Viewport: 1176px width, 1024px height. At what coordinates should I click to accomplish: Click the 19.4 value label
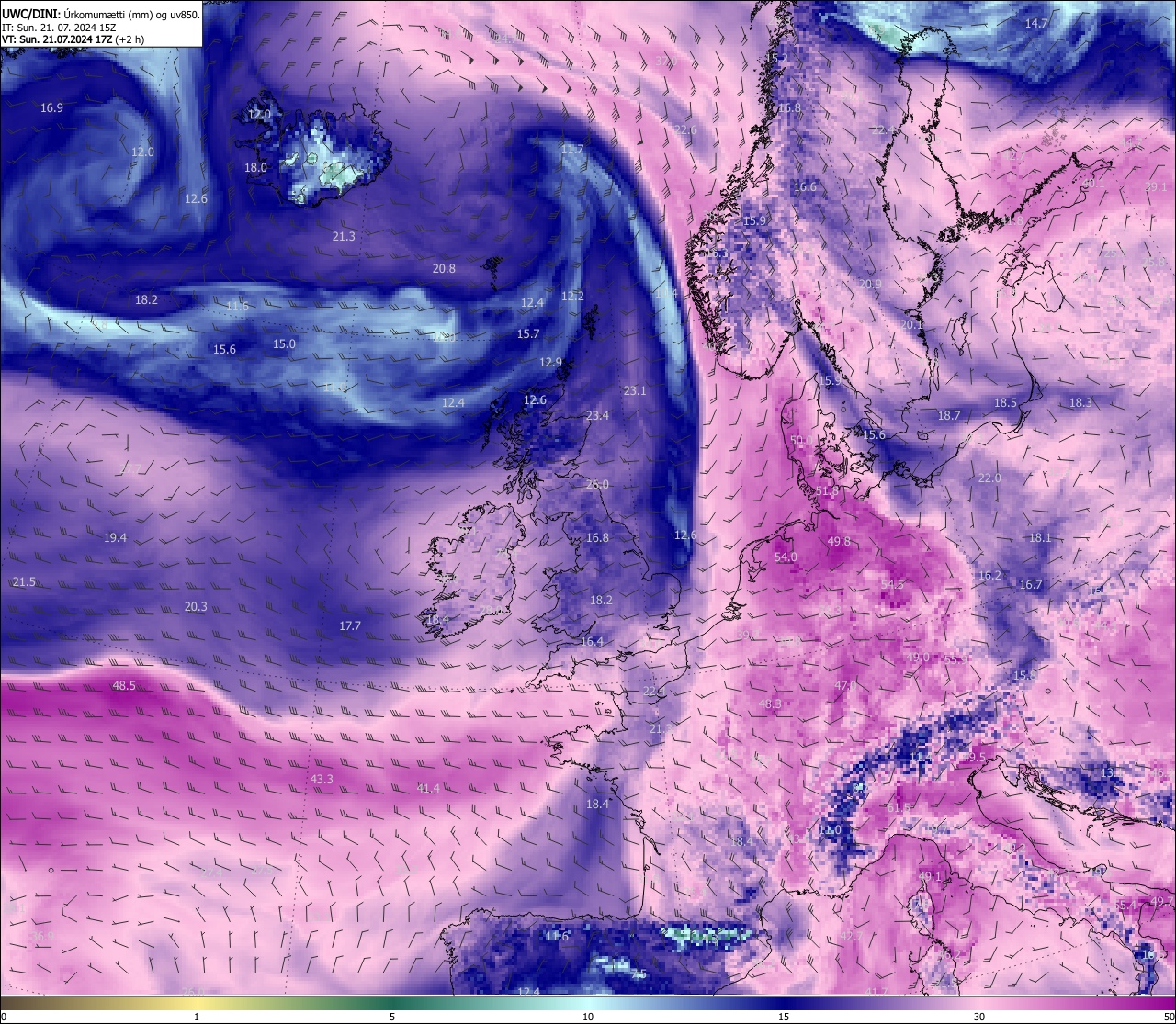pos(115,538)
